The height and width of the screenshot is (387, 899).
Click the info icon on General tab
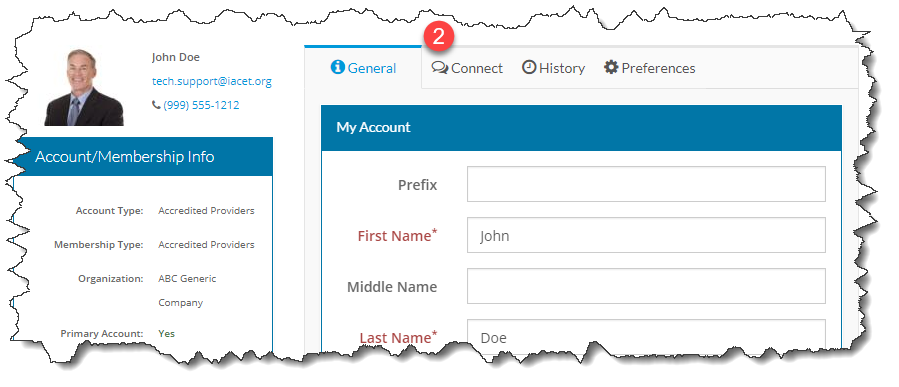pos(338,68)
